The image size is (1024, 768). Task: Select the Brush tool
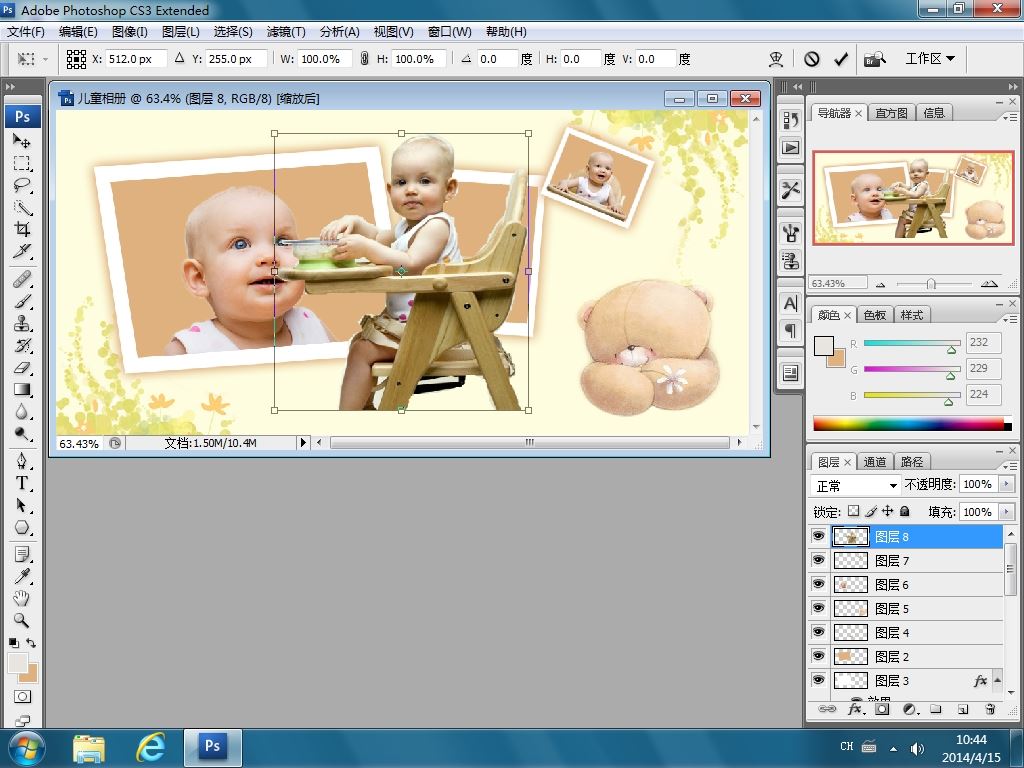pos(22,302)
